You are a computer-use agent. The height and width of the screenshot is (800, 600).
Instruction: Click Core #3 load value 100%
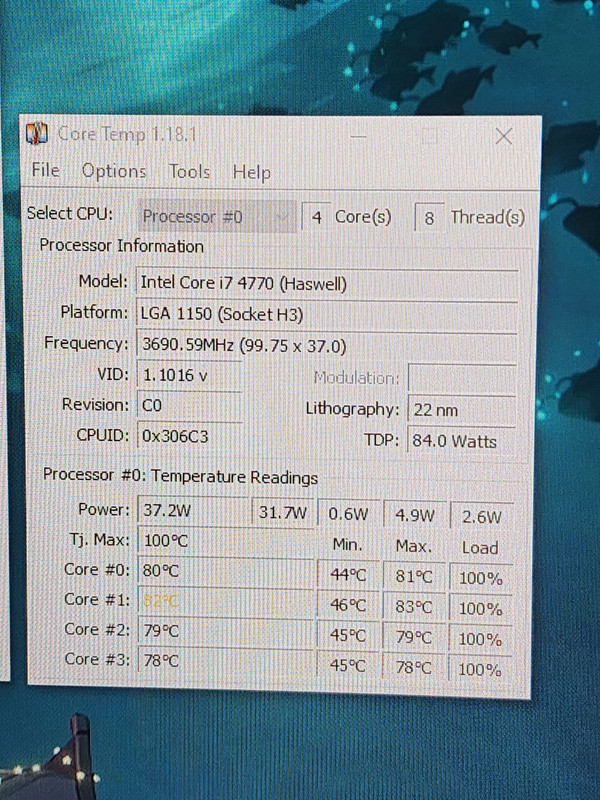480,669
